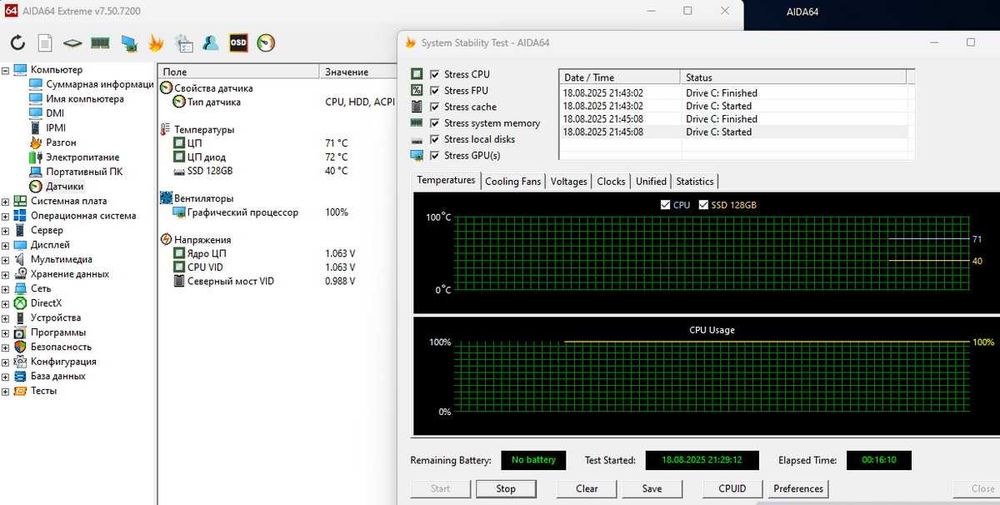Switch to the Cooling Fans tab

tap(513, 182)
